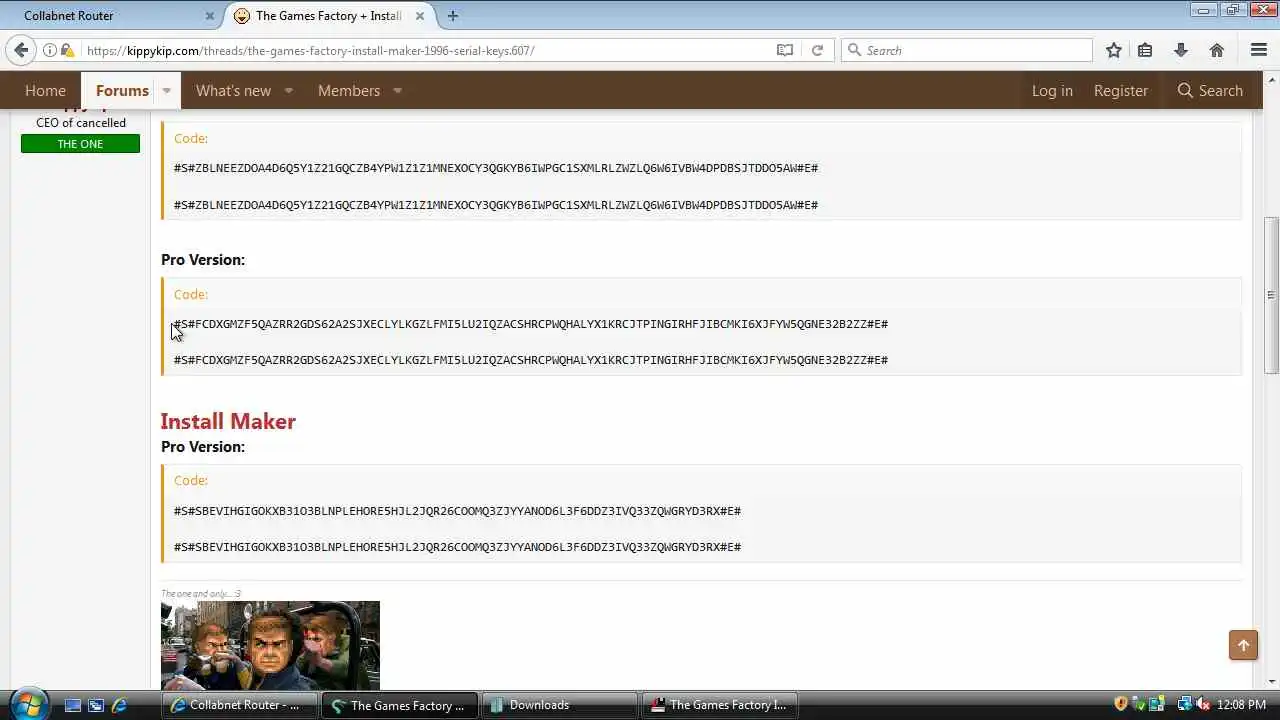
Task: Click second #S#SBEVIHGIGOKXB Install Maker serial line
Action: pos(457,547)
